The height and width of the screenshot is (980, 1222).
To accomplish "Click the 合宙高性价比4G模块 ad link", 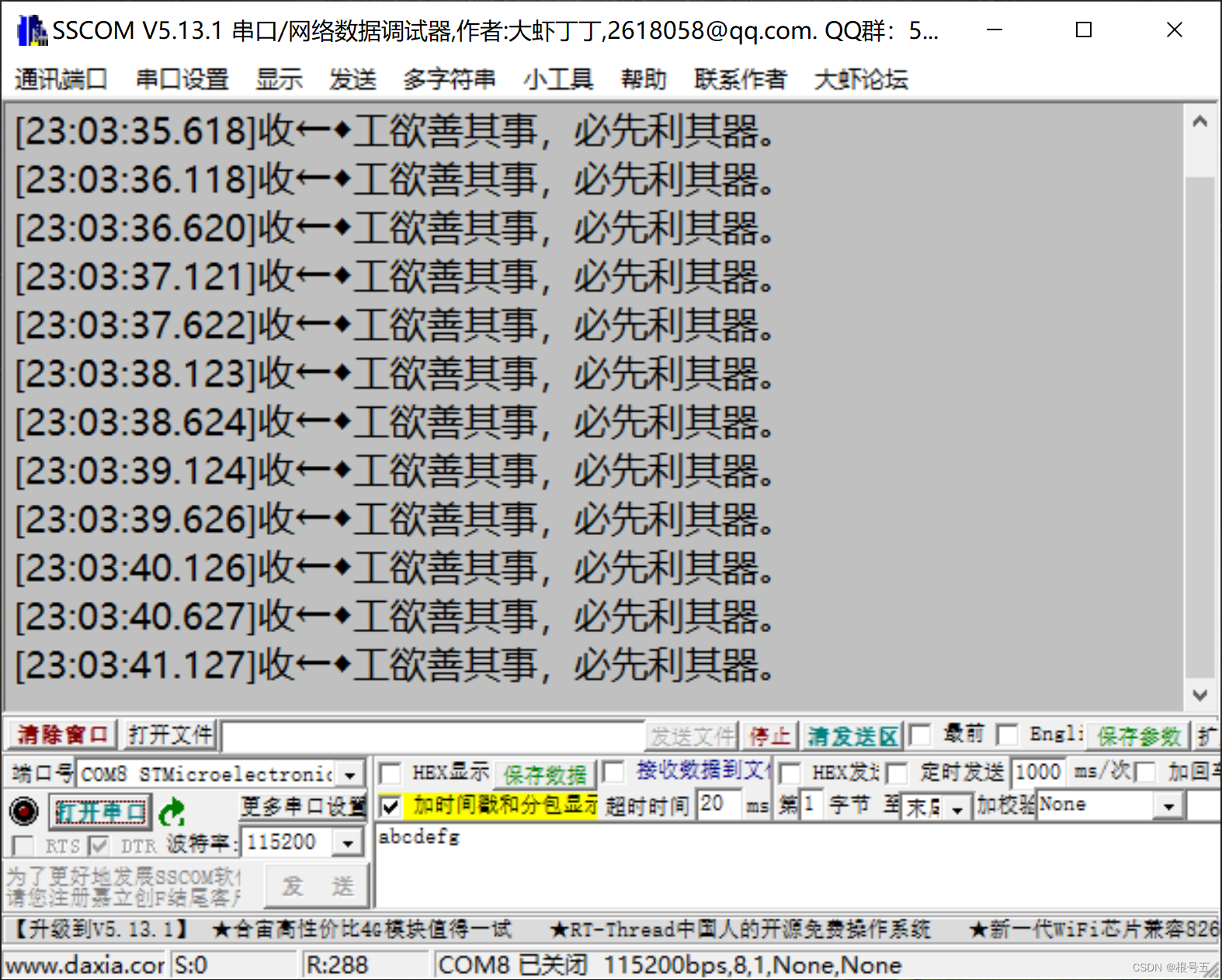I will tap(362, 929).
